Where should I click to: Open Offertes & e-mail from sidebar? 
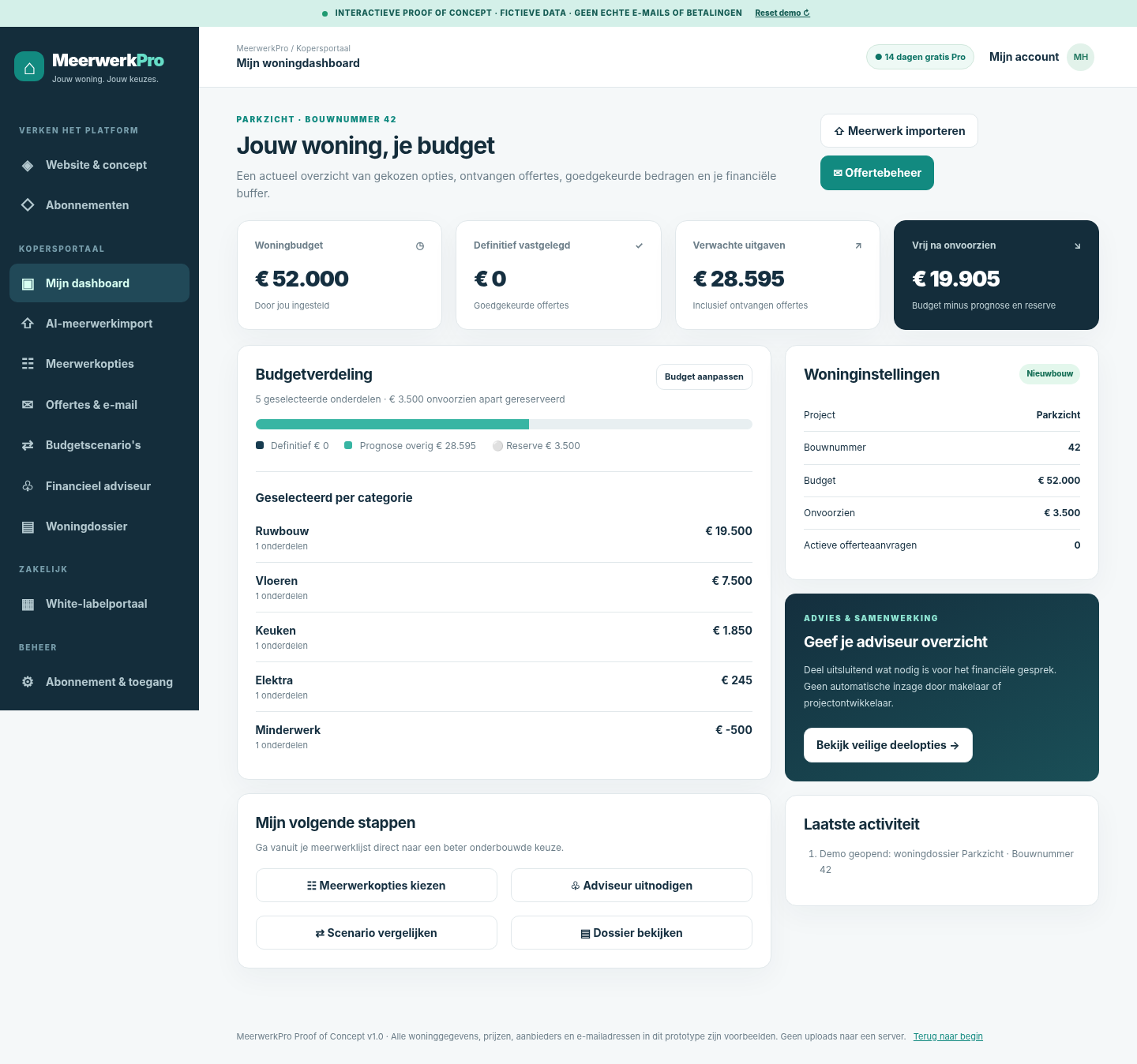pos(99,405)
